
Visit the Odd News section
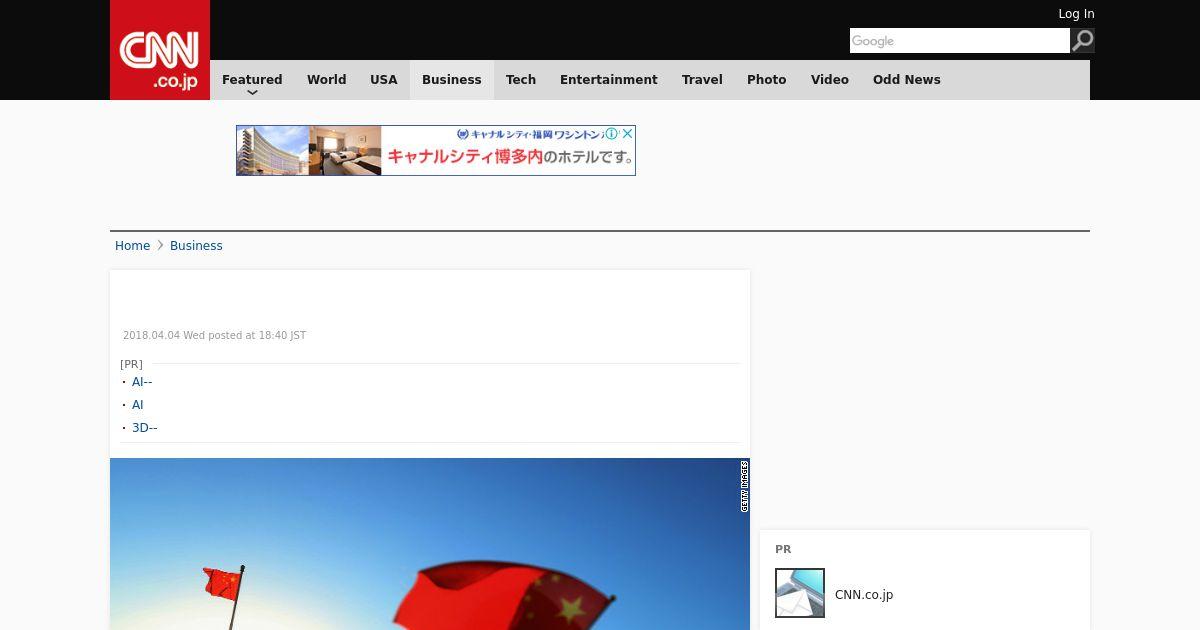click(907, 79)
